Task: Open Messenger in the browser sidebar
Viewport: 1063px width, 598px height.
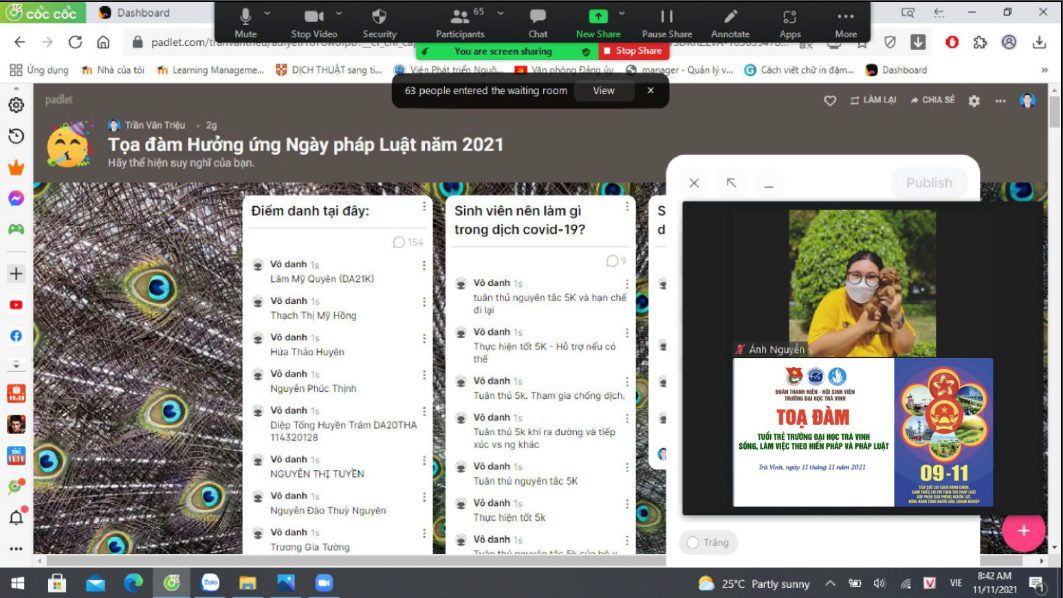Action: coord(16,198)
